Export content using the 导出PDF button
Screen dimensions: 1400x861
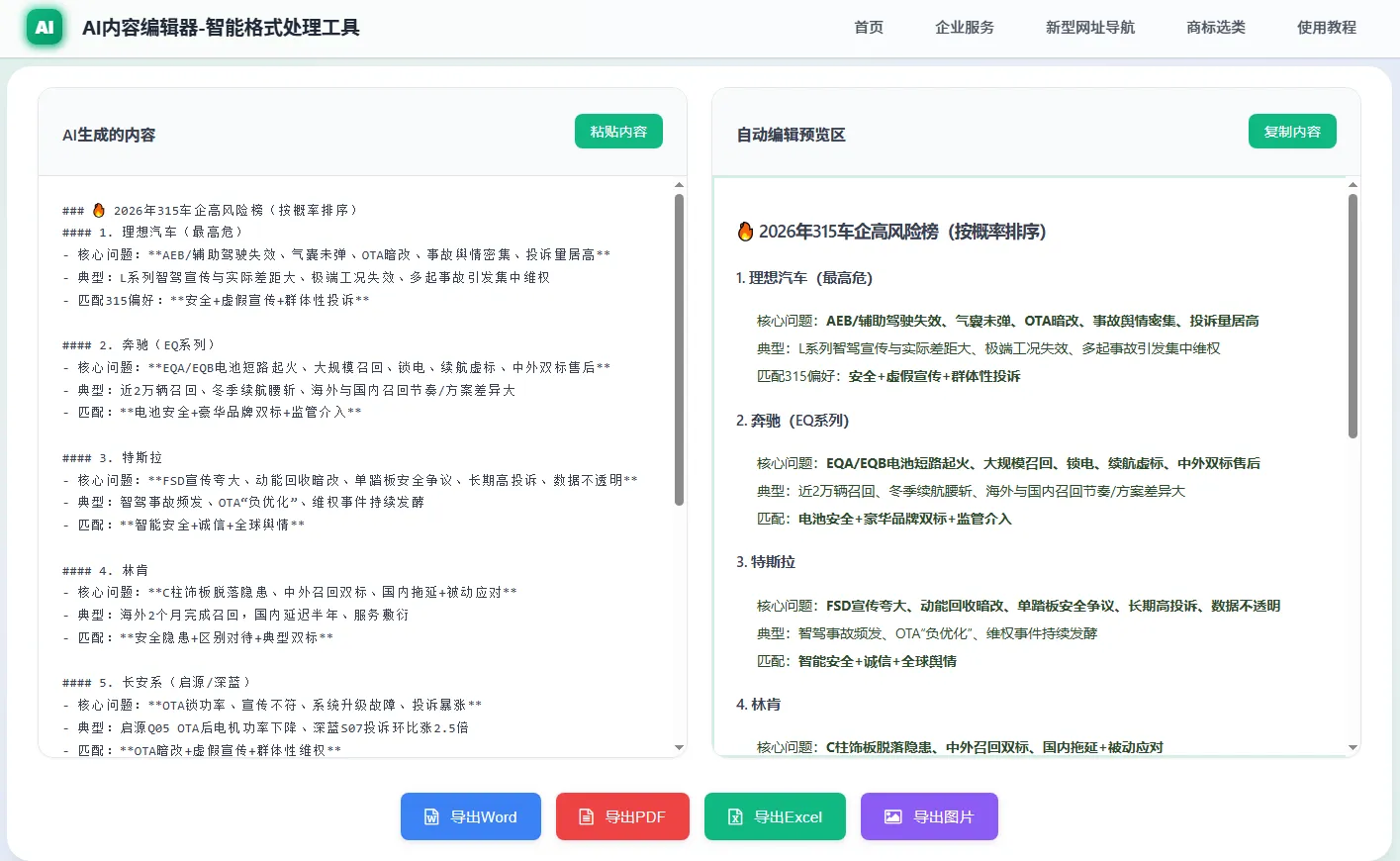[622, 816]
